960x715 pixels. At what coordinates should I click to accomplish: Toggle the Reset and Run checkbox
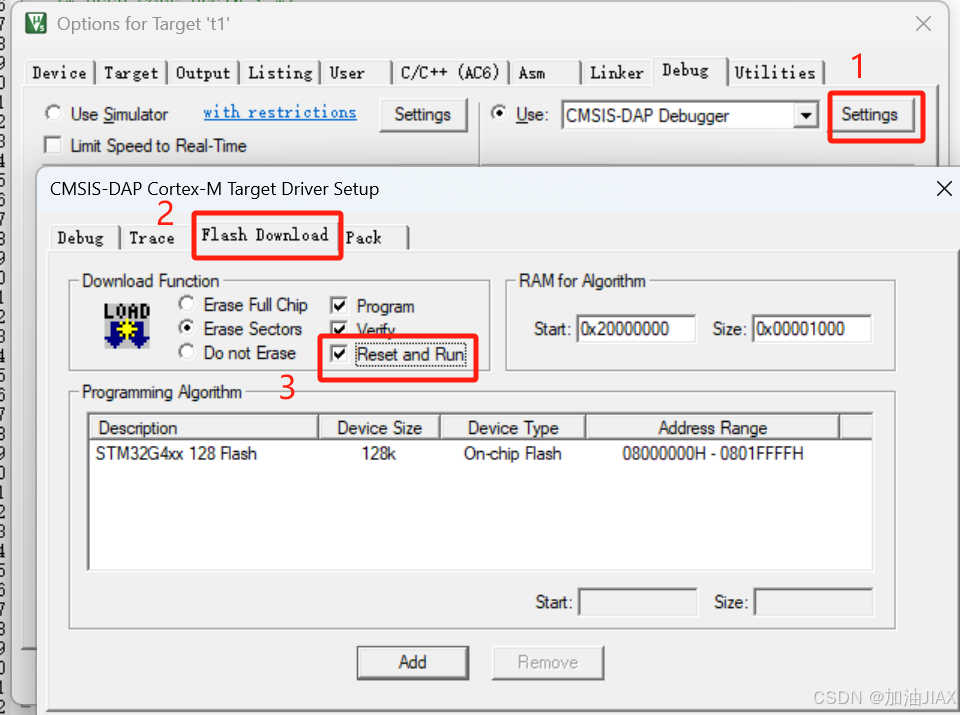click(x=339, y=354)
